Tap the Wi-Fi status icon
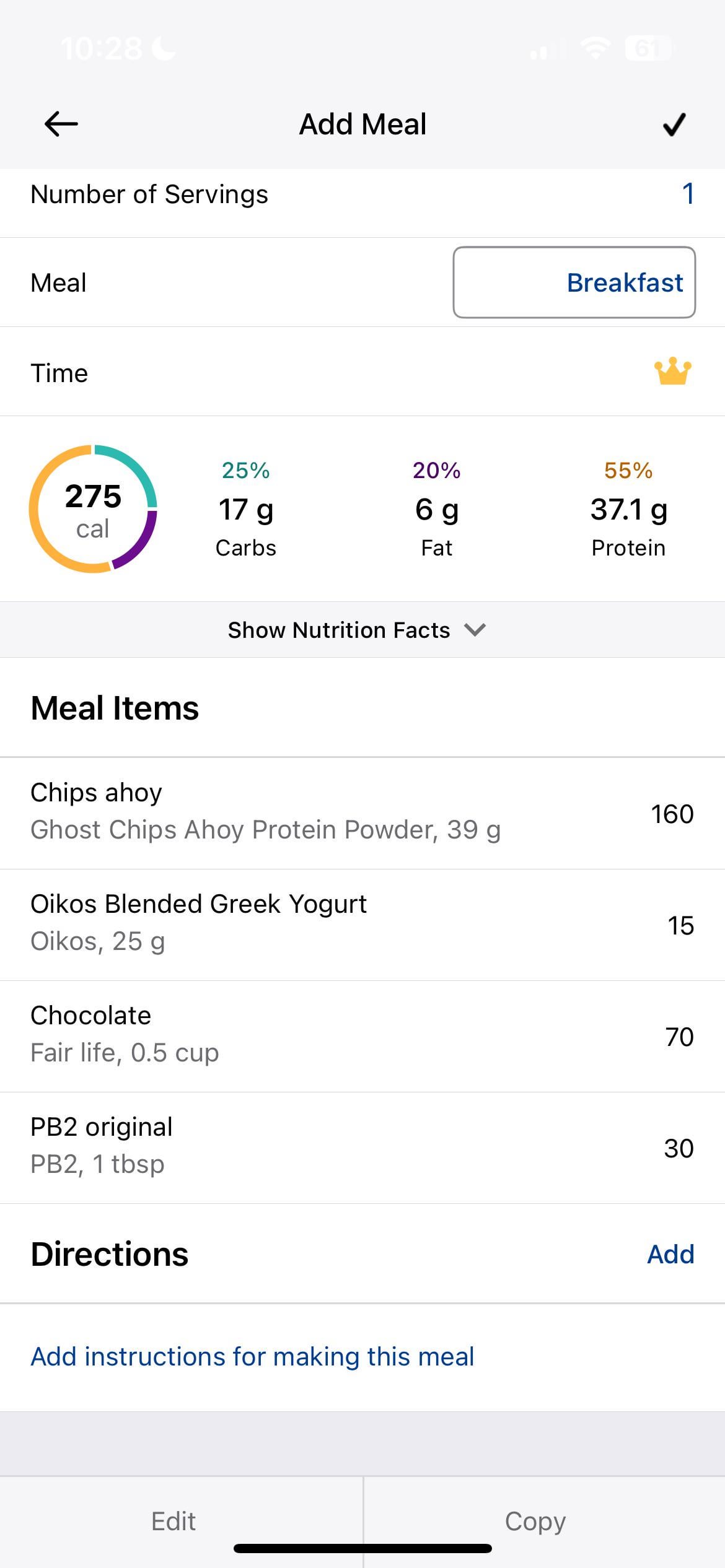Viewport: 725px width, 1568px height. click(595, 48)
